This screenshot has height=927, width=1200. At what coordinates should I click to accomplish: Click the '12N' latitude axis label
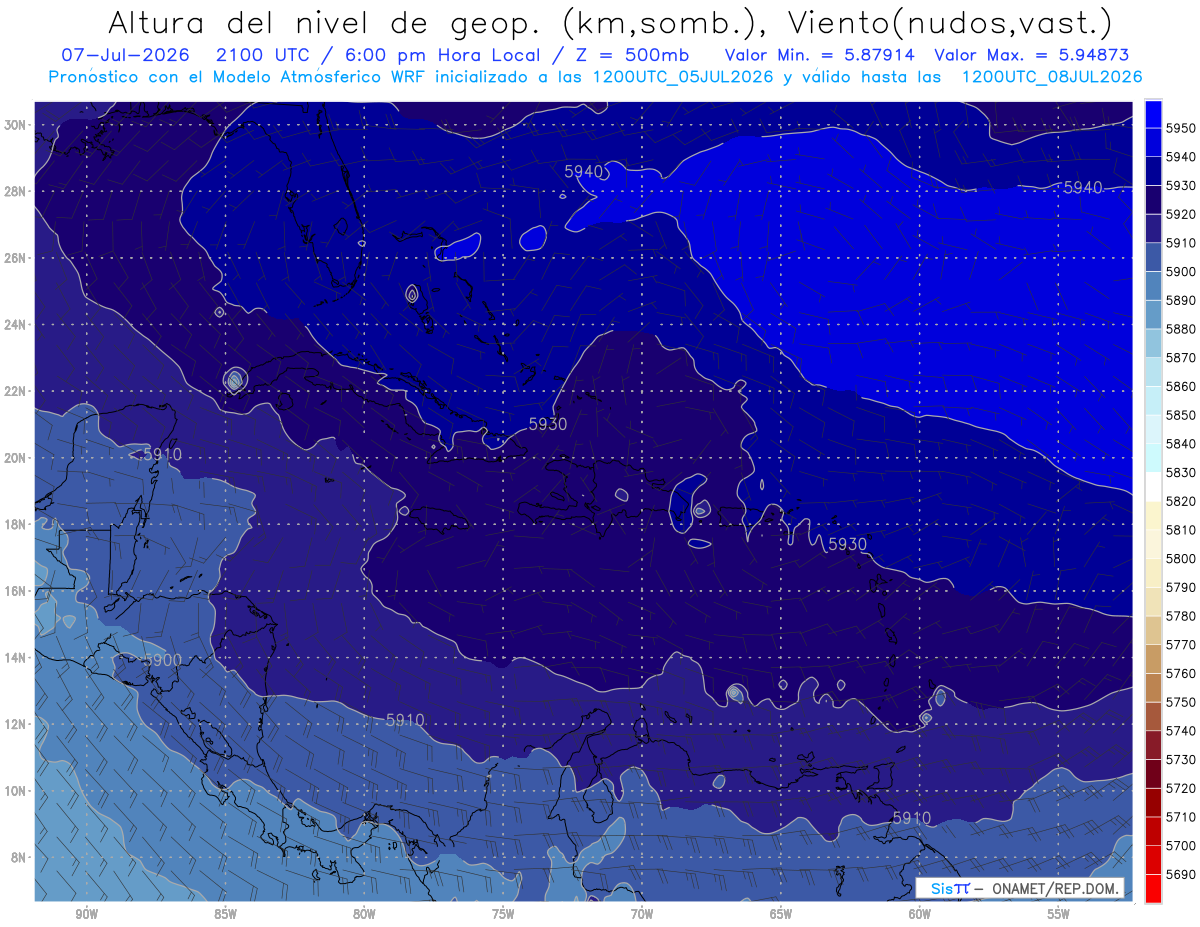[17, 724]
